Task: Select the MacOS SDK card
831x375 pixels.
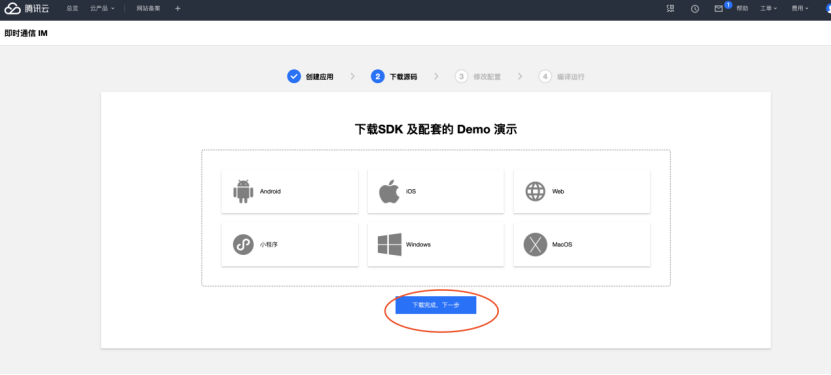Action: tap(582, 245)
